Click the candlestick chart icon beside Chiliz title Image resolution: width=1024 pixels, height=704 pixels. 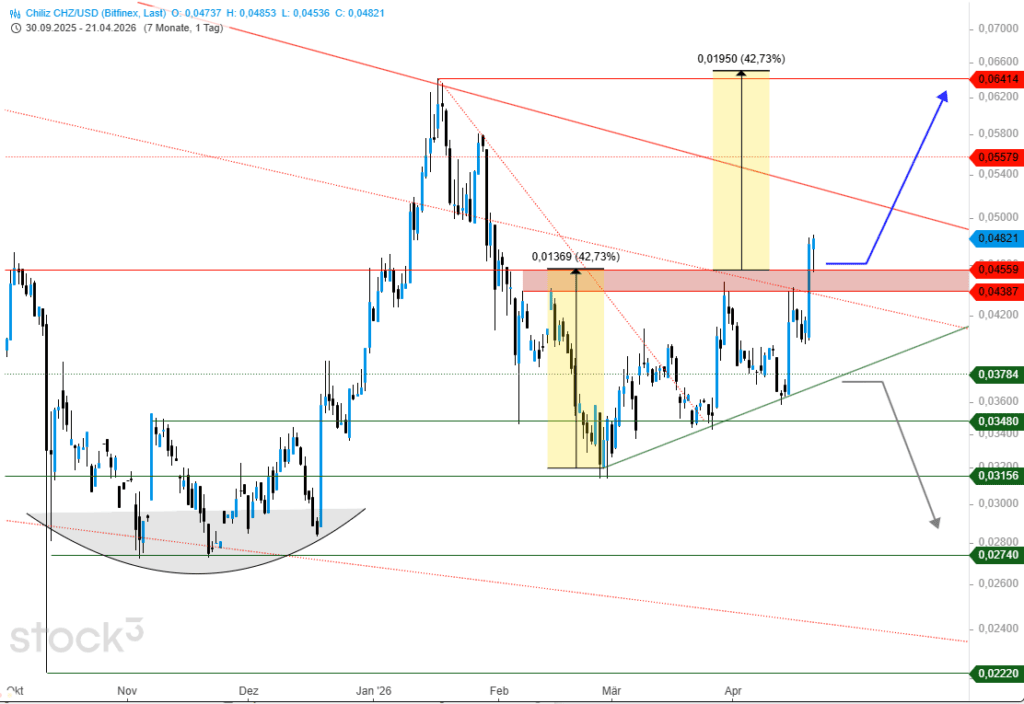[x=13, y=13]
